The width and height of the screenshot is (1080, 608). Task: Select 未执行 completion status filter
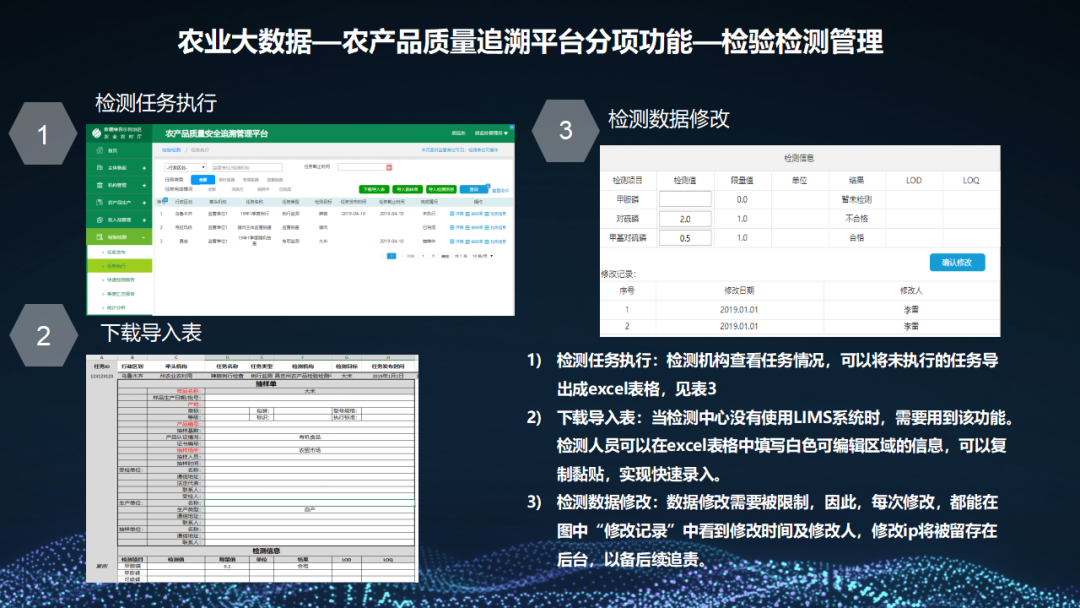pos(237,189)
